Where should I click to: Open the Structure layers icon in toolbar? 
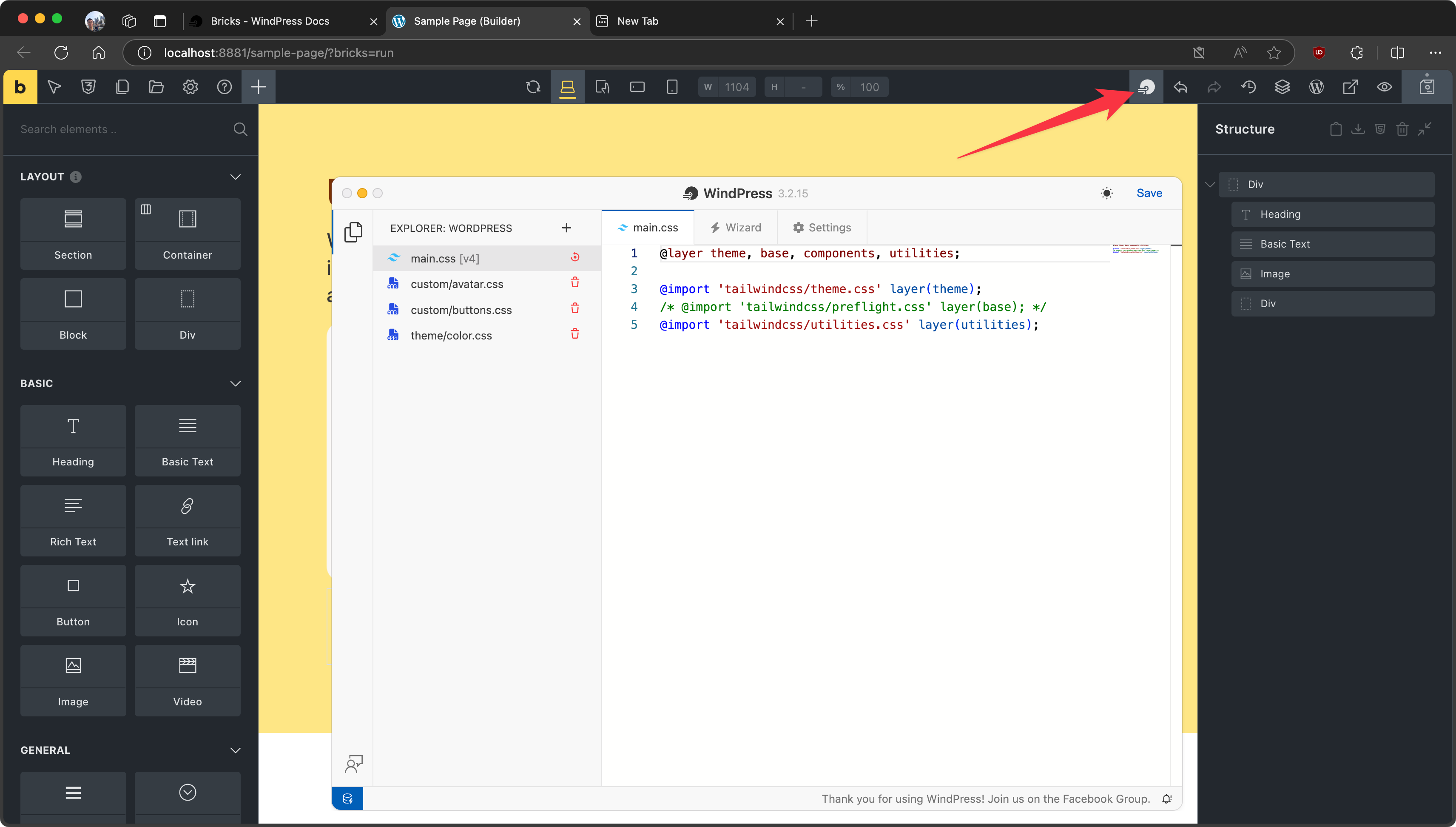pos(1283,87)
